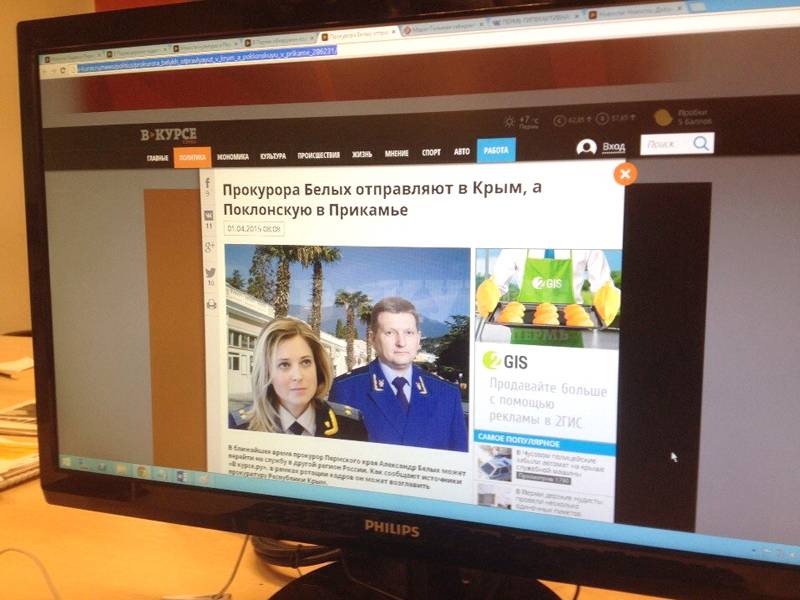Open the Windows Start button
Image resolution: width=800 pixels, height=600 pixels.
pos(65,463)
